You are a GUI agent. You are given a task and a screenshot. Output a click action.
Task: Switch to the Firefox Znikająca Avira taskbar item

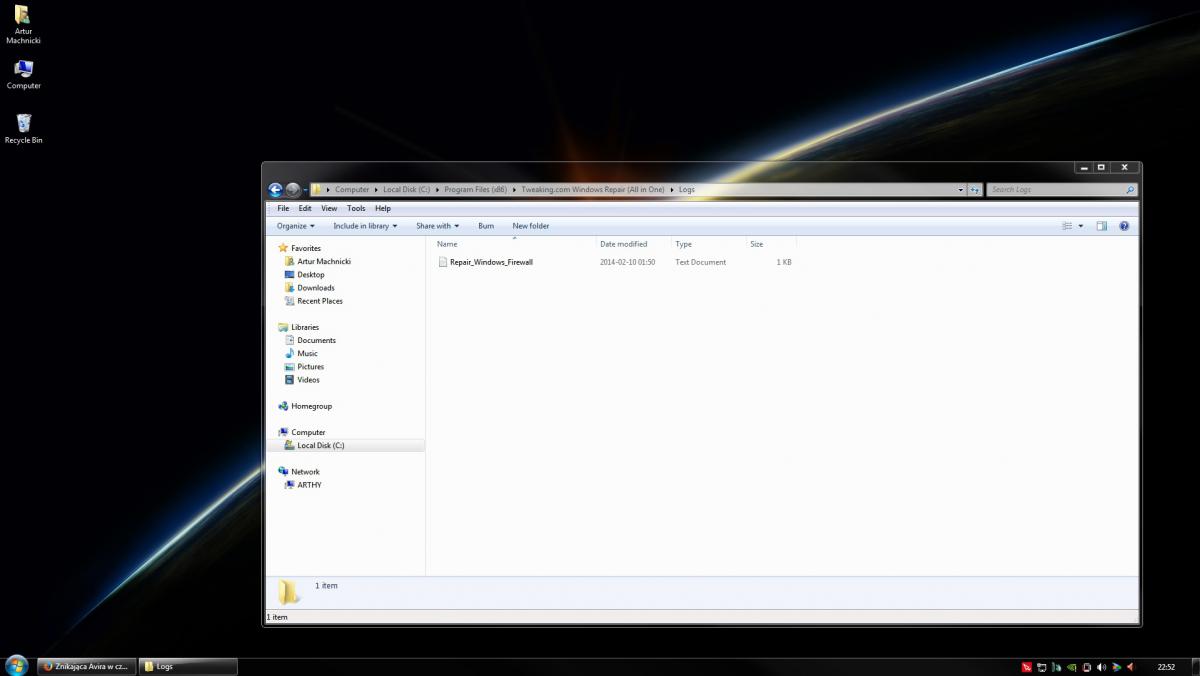coord(85,666)
